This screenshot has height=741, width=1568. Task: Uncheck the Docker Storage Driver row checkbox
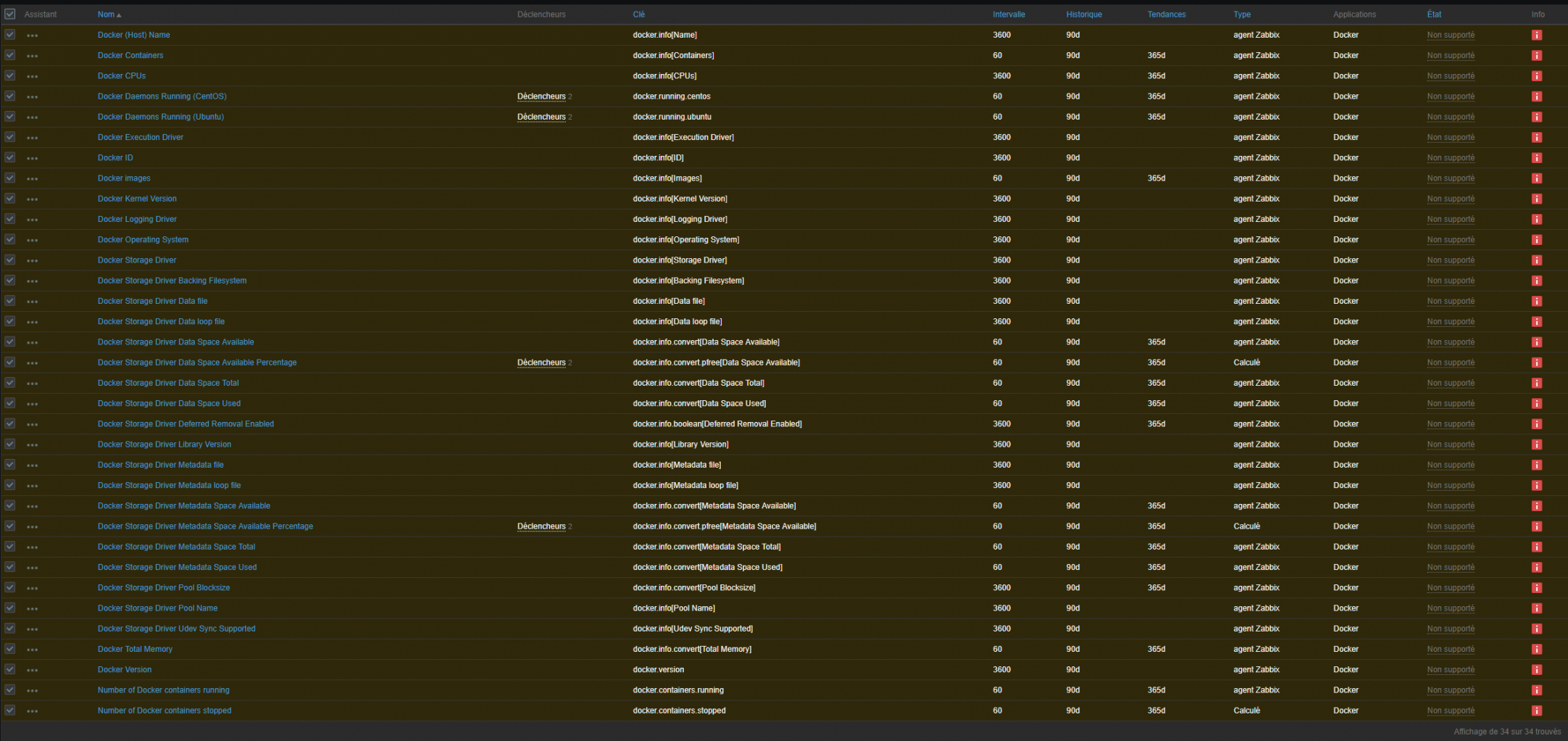[x=10, y=260]
